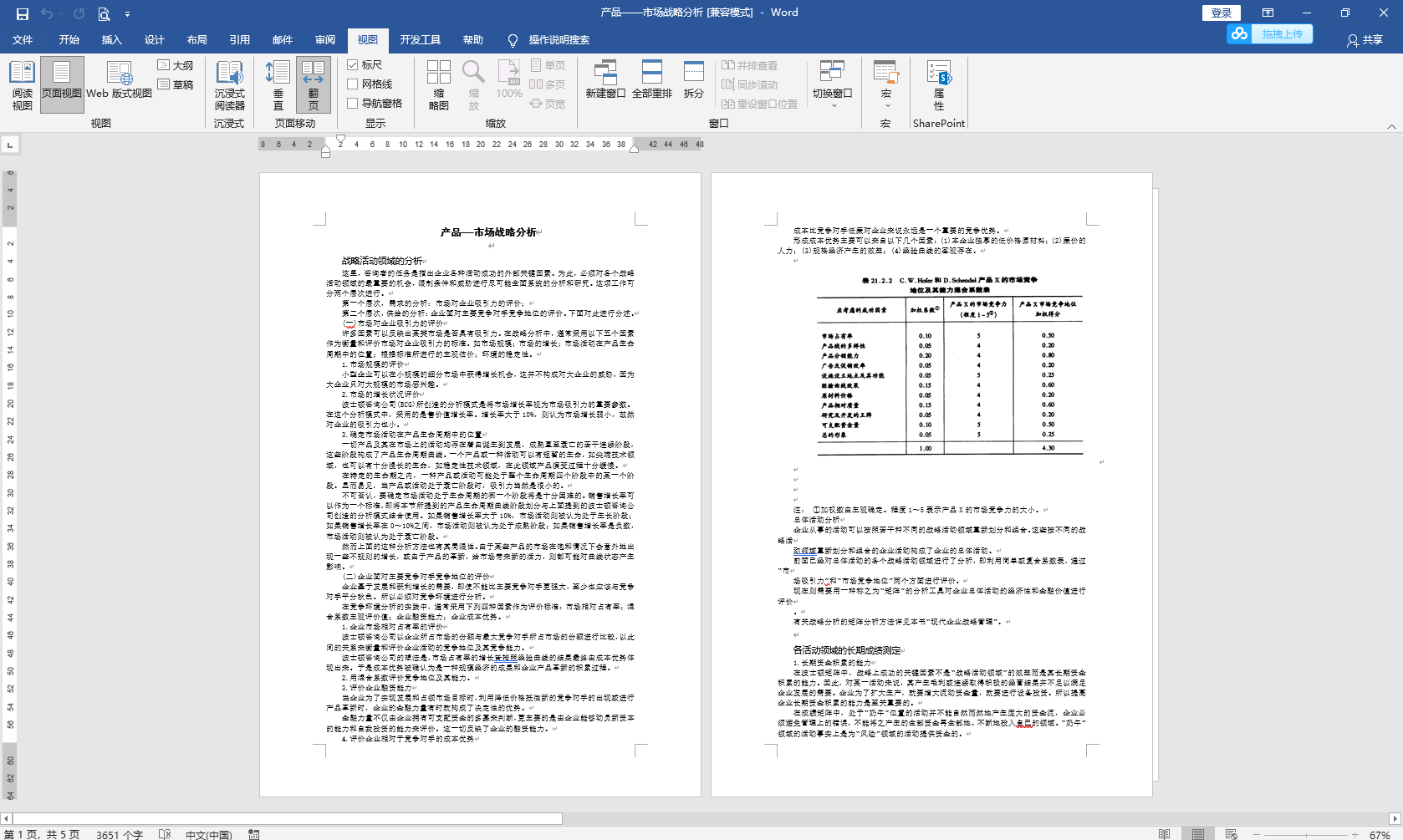
Task: Click the tab stop selector at ruler corner
Action: pyautogui.click(x=10, y=145)
